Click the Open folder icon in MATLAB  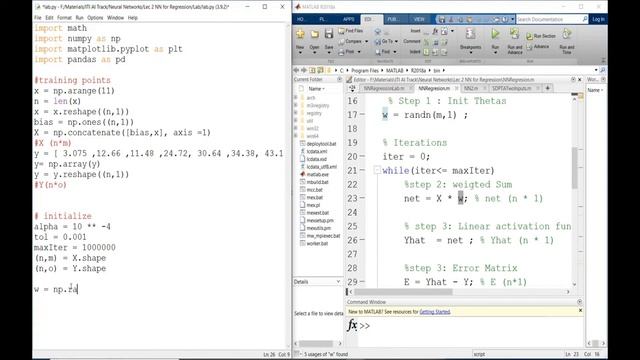pyautogui.click(x=314, y=34)
